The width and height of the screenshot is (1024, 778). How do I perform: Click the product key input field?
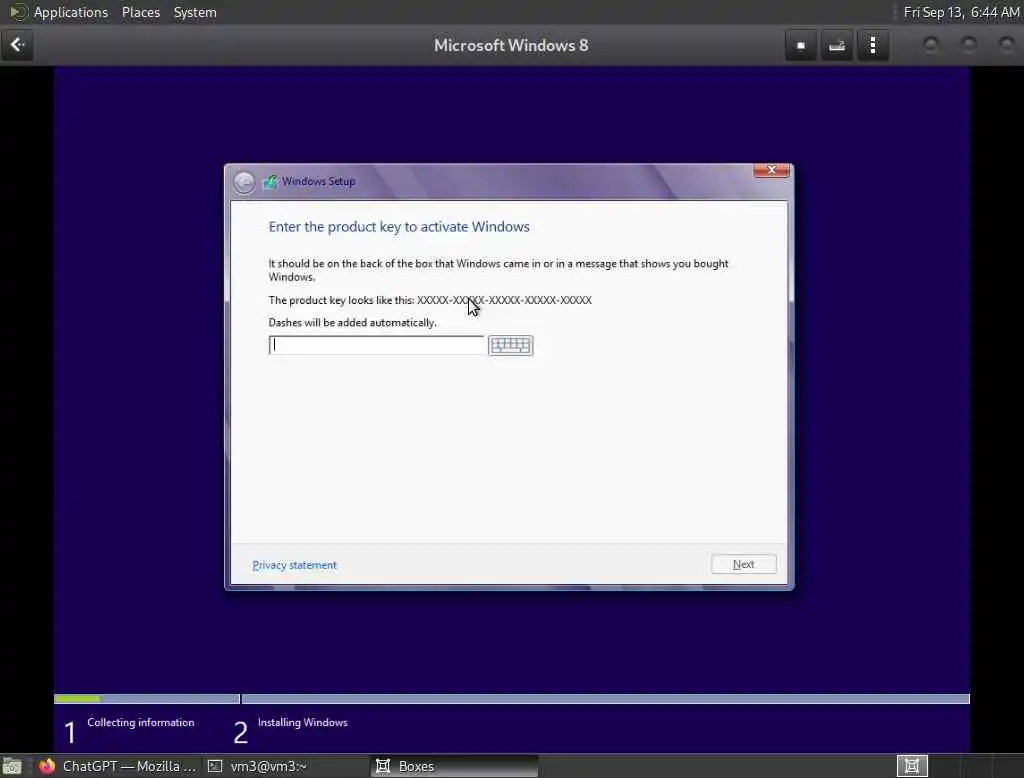click(376, 345)
